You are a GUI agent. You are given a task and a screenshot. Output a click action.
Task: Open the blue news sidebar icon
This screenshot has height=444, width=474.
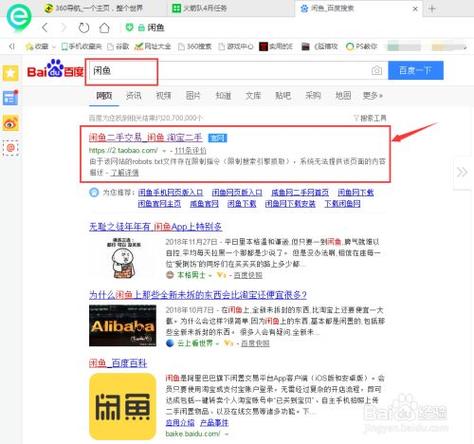[x=11, y=98]
